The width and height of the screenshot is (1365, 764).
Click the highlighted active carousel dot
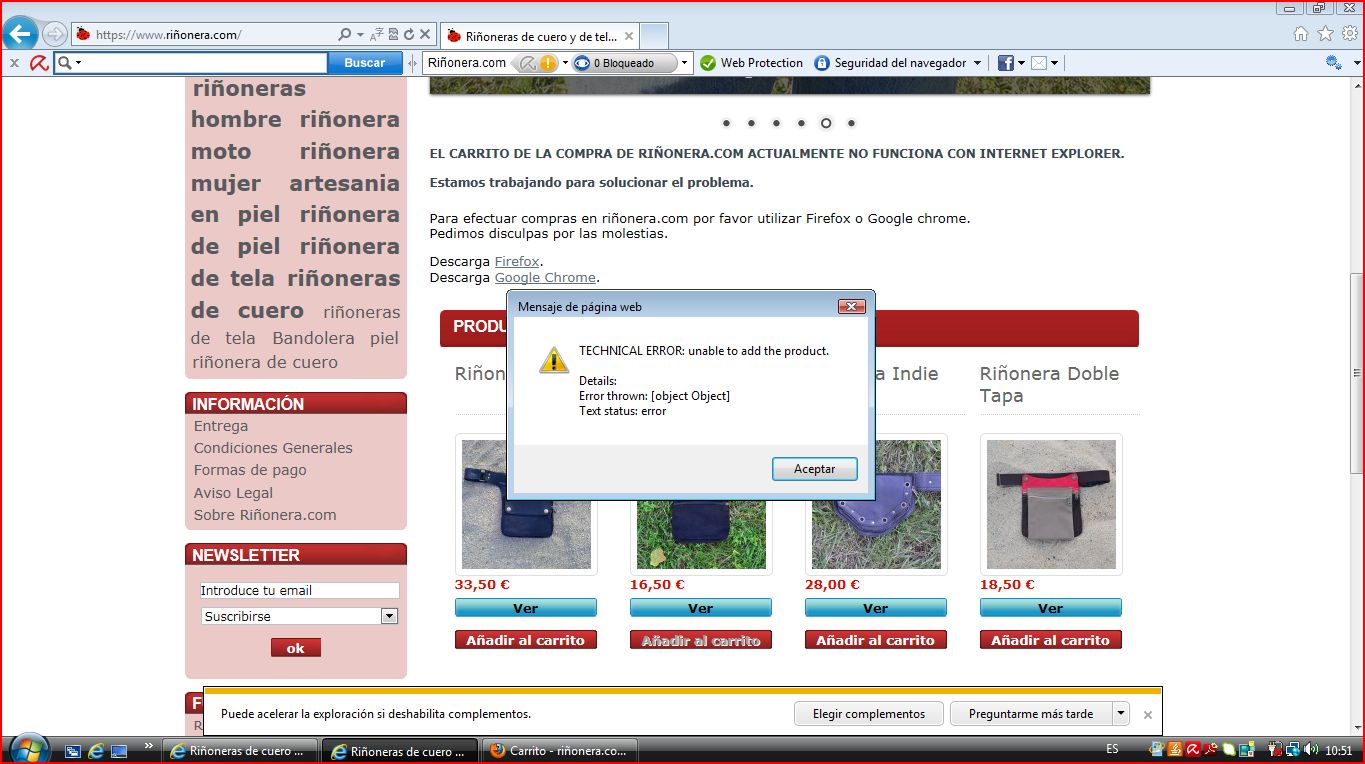pos(826,124)
